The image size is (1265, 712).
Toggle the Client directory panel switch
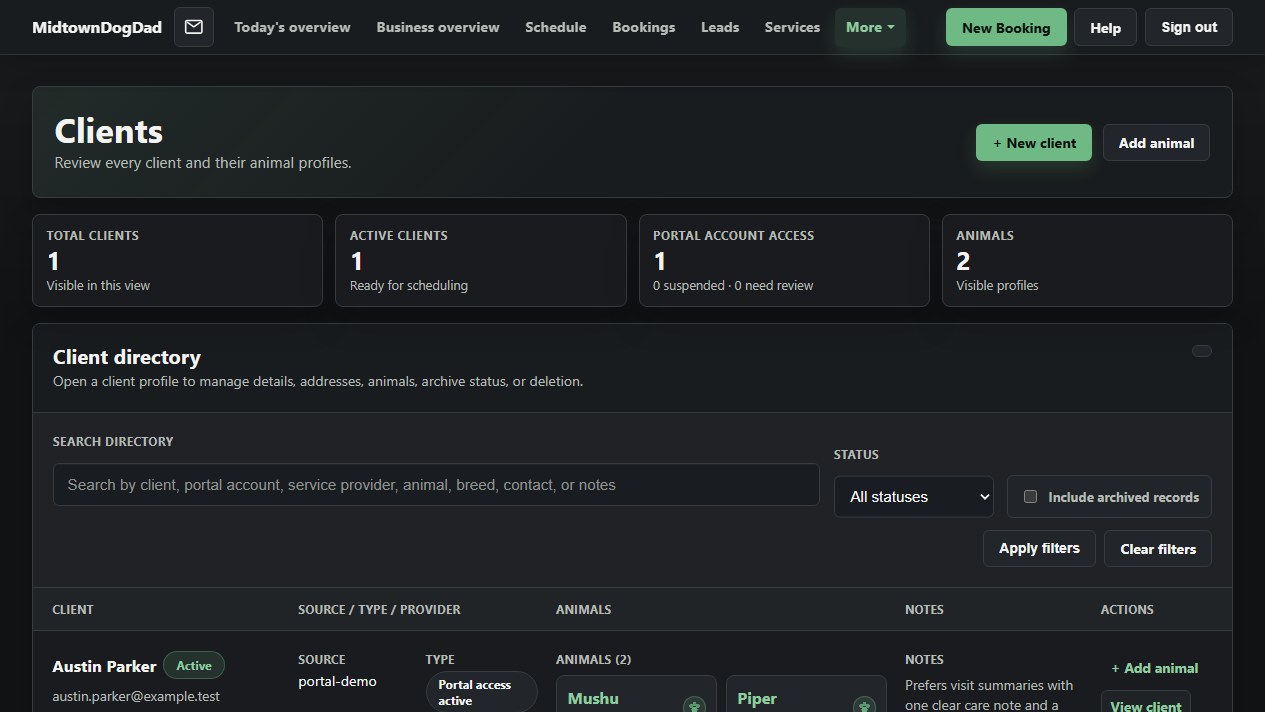click(1202, 351)
